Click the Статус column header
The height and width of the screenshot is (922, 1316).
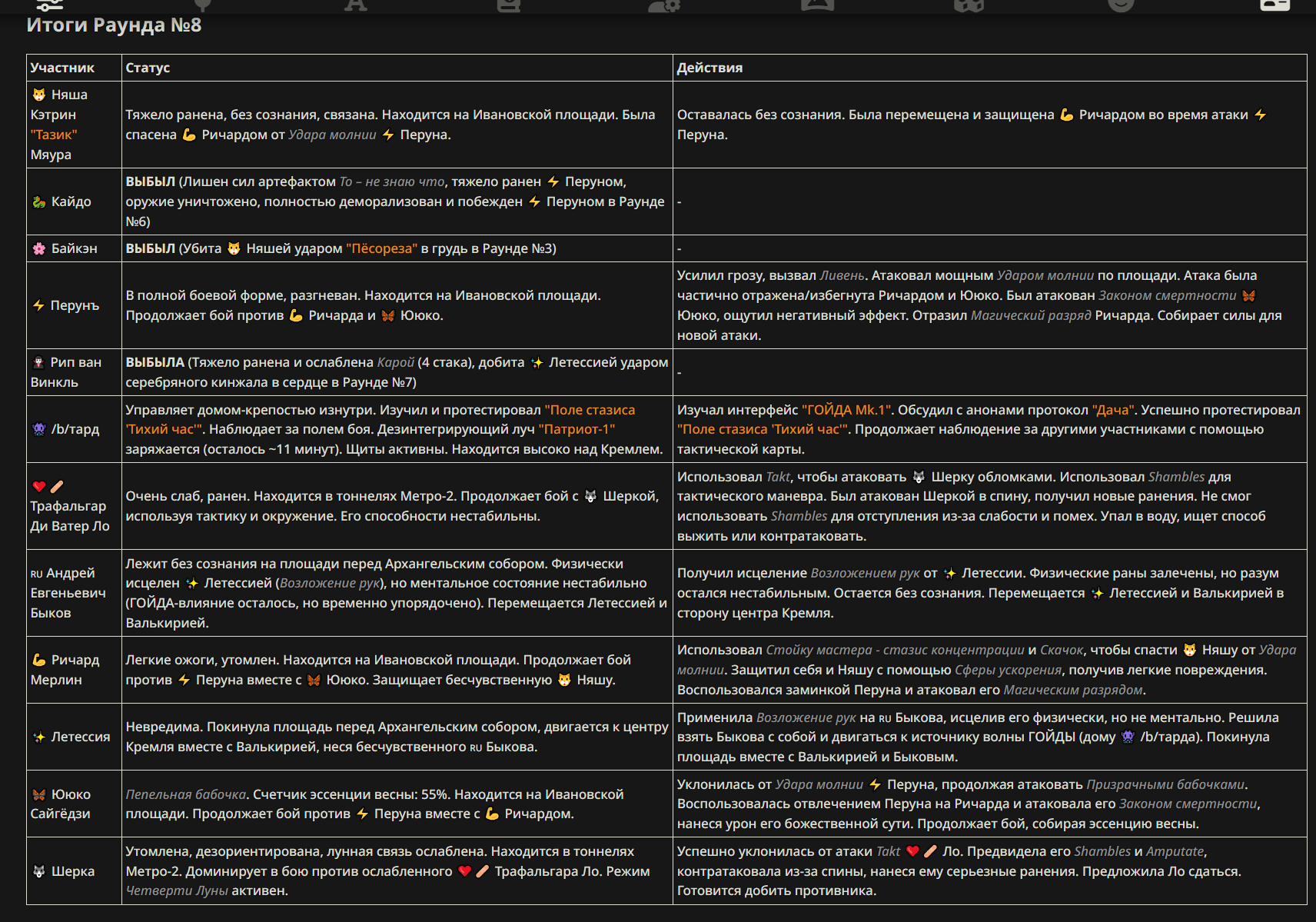(148, 68)
